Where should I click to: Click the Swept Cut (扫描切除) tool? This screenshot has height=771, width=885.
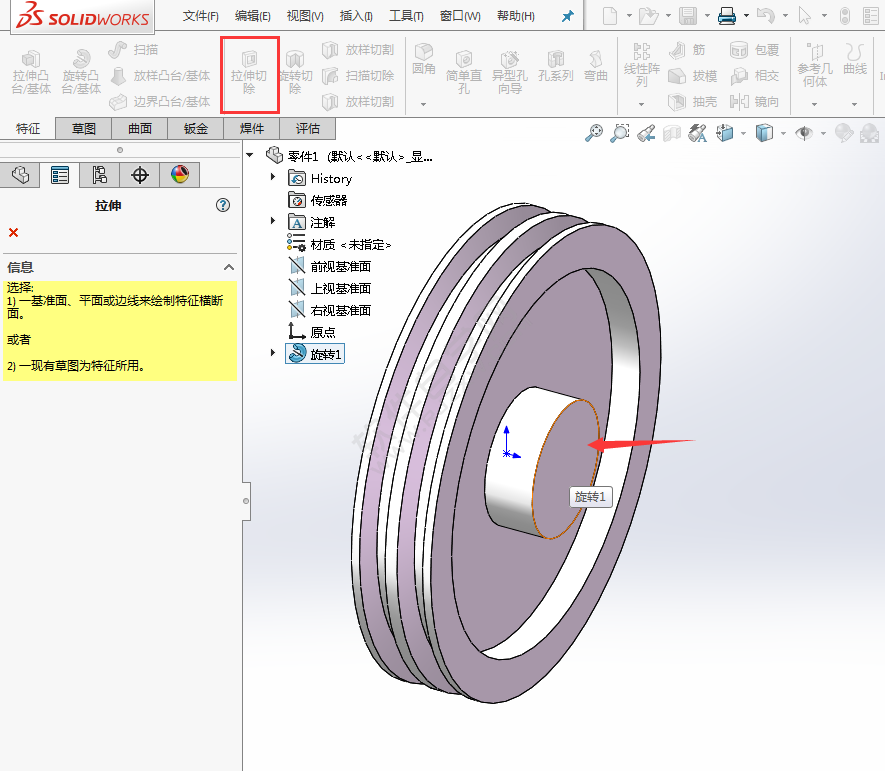(x=358, y=76)
